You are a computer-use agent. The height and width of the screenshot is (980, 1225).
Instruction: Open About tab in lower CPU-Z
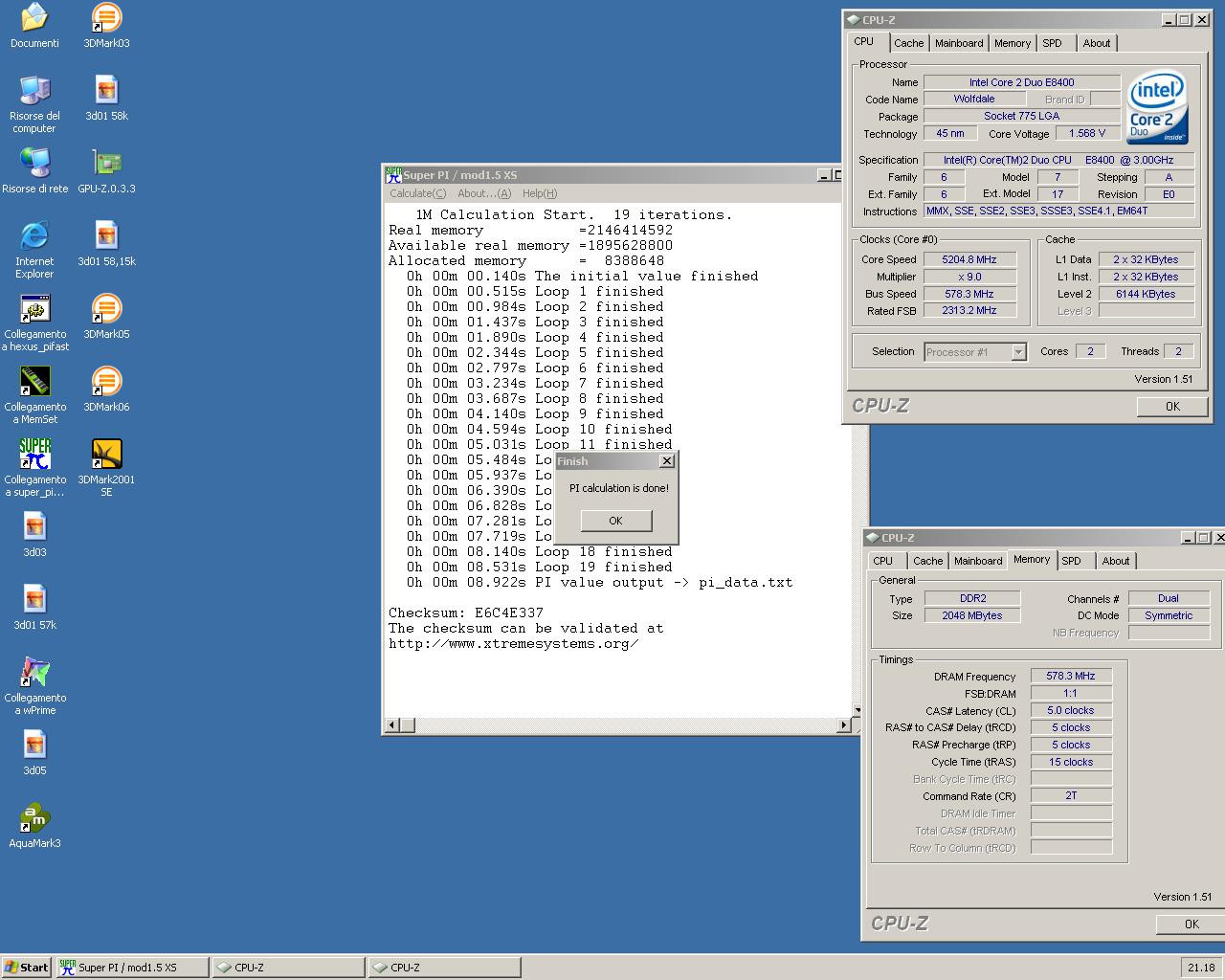pos(1116,561)
